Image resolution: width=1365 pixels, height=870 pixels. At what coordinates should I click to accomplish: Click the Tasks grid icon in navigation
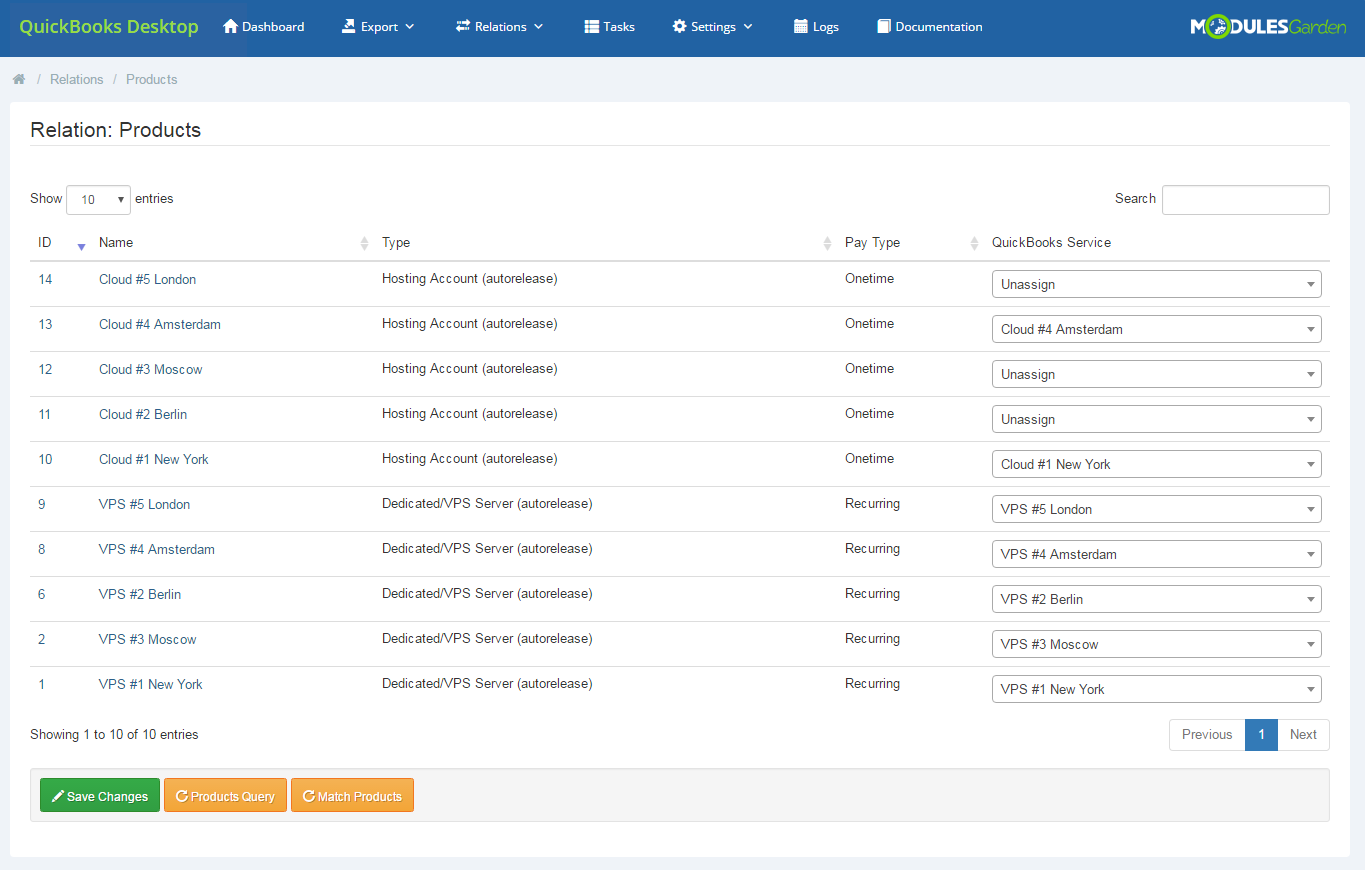click(x=590, y=26)
